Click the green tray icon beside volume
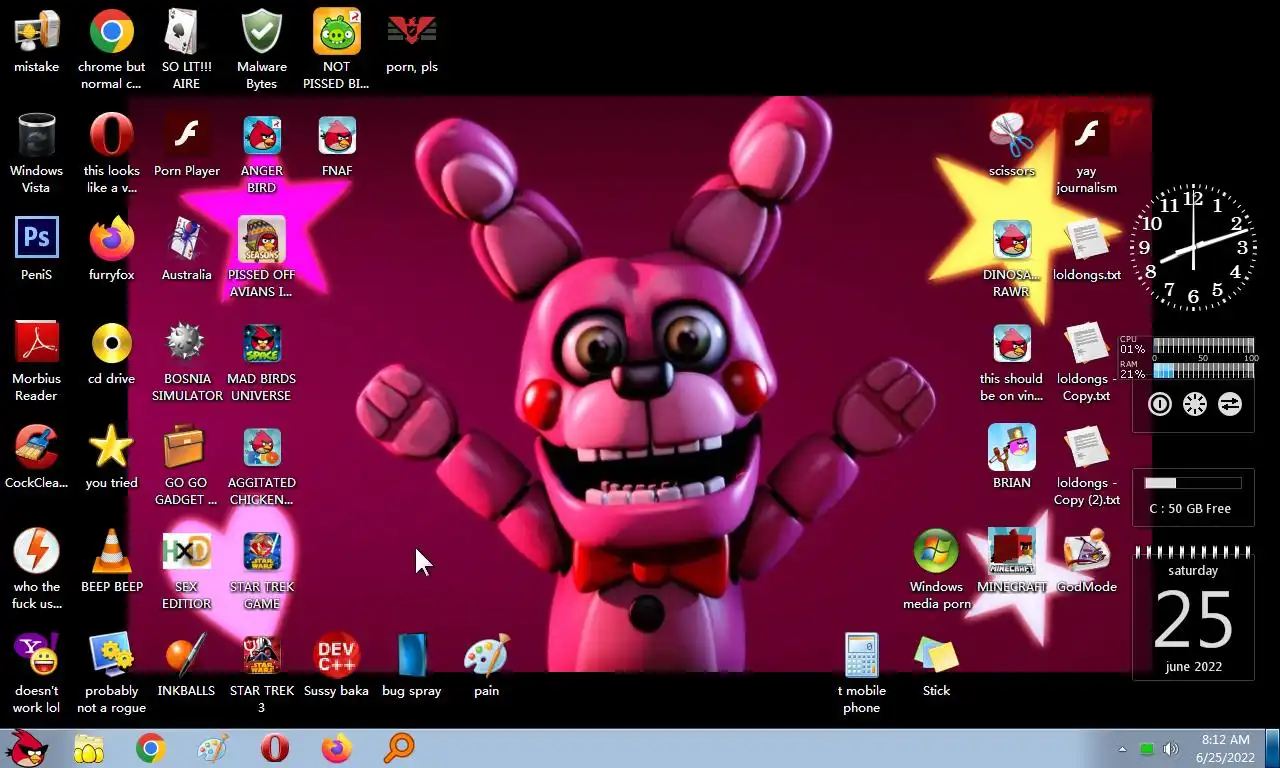 1147,749
